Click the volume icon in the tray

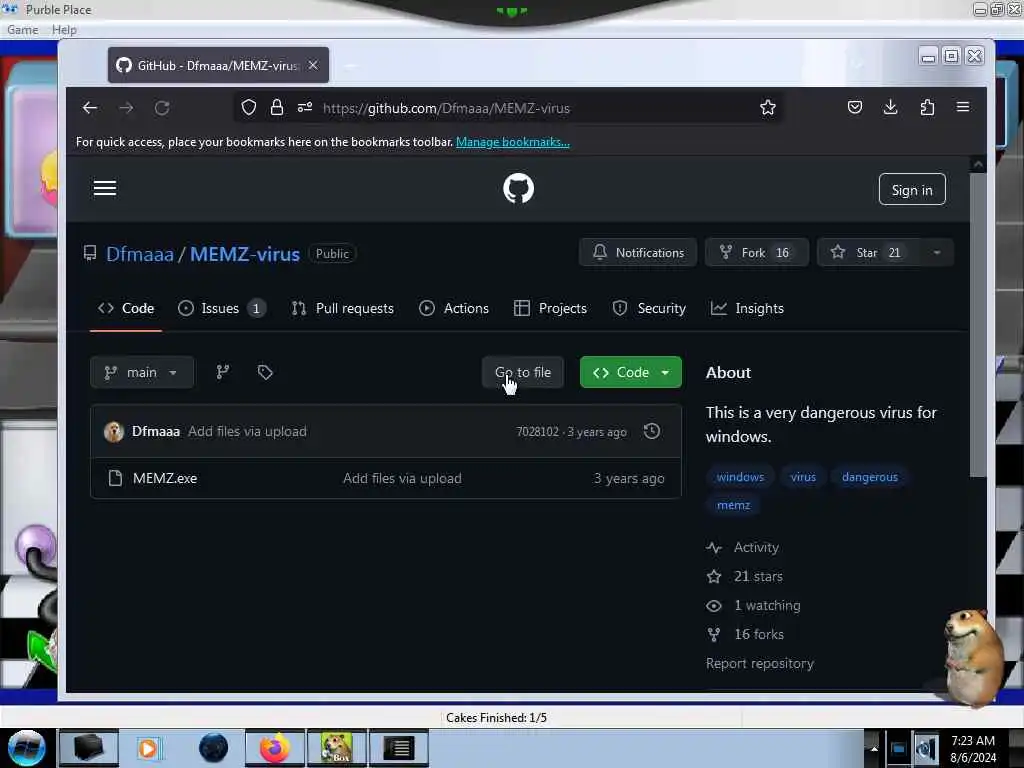[926, 749]
